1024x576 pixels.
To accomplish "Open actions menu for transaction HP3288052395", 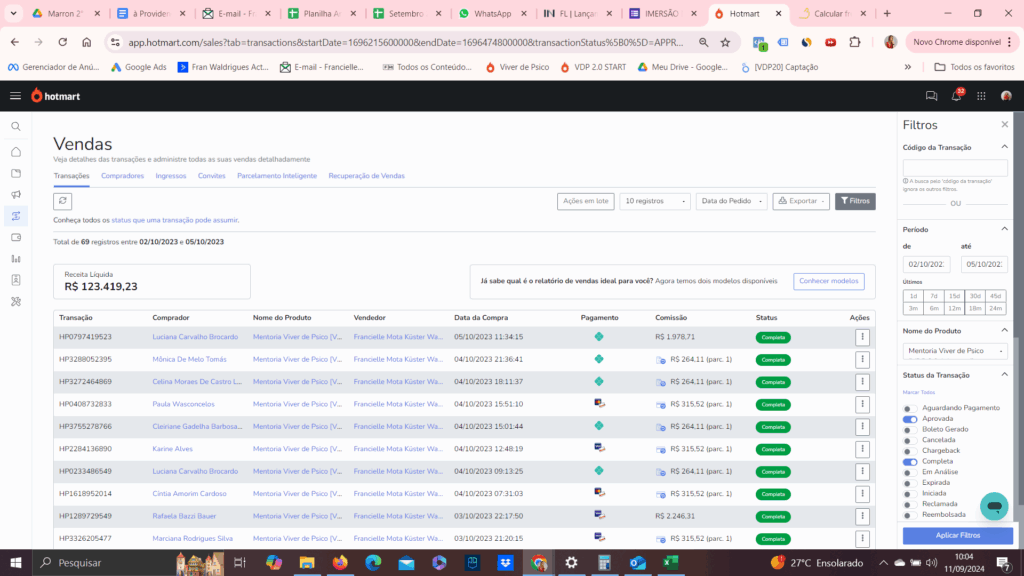I will tap(862, 359).
